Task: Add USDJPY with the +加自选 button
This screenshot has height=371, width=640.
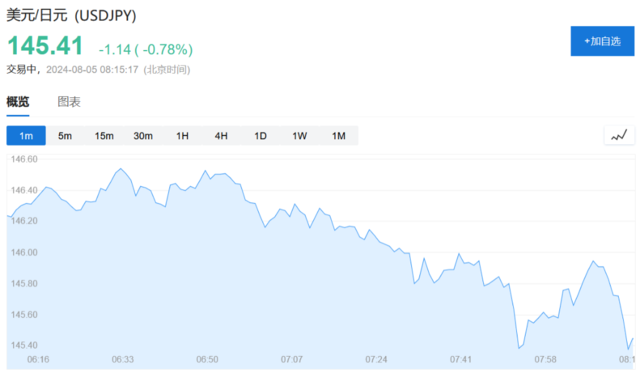Action: (602, 41)
